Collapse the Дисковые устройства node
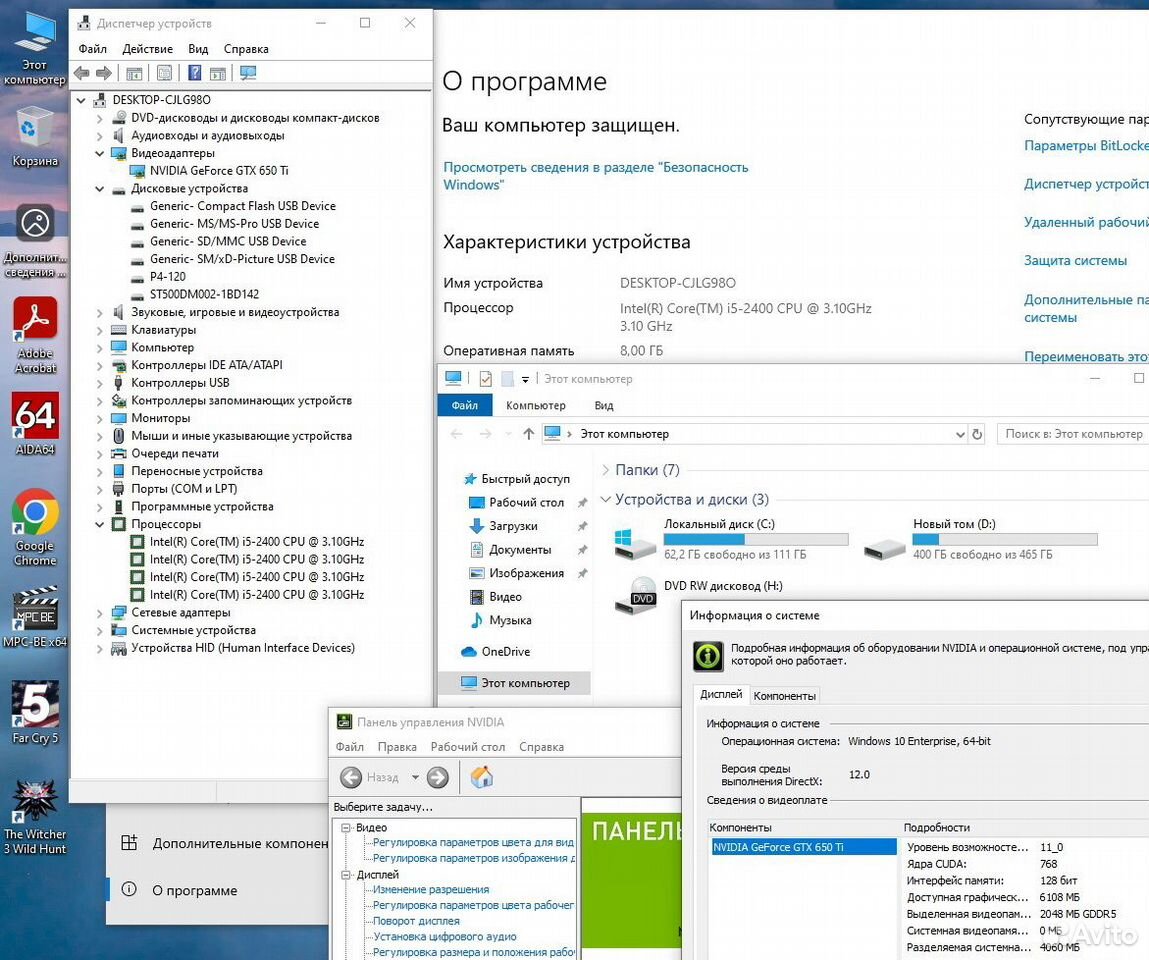 (100, 188)
